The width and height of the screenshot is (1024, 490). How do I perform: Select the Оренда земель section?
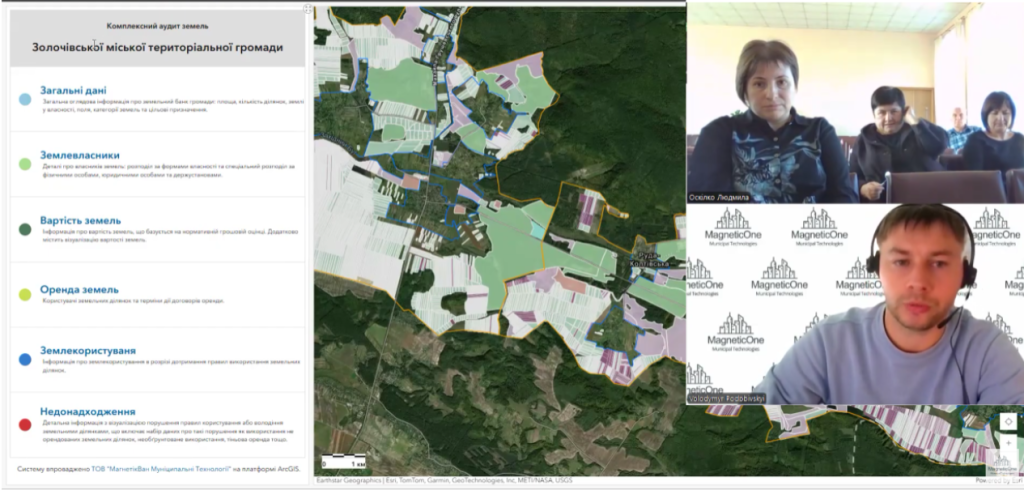click(79, 289)
